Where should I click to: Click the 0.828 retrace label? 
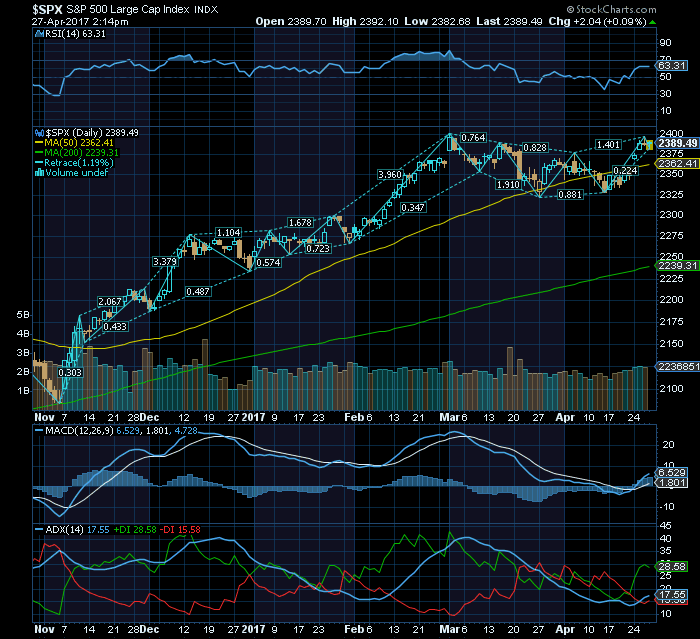[535, 148]
